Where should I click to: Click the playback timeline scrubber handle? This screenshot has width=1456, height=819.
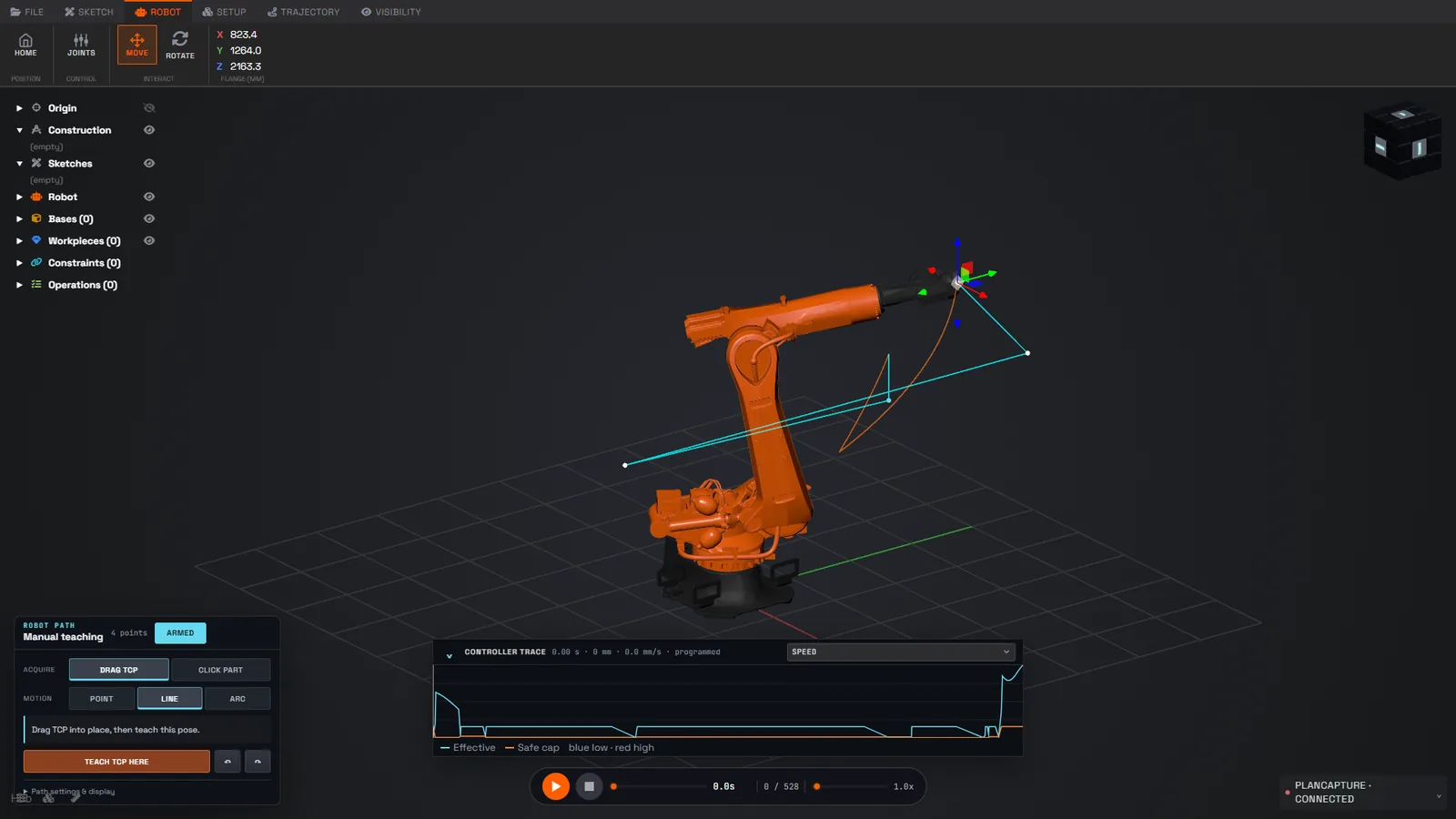613,786
